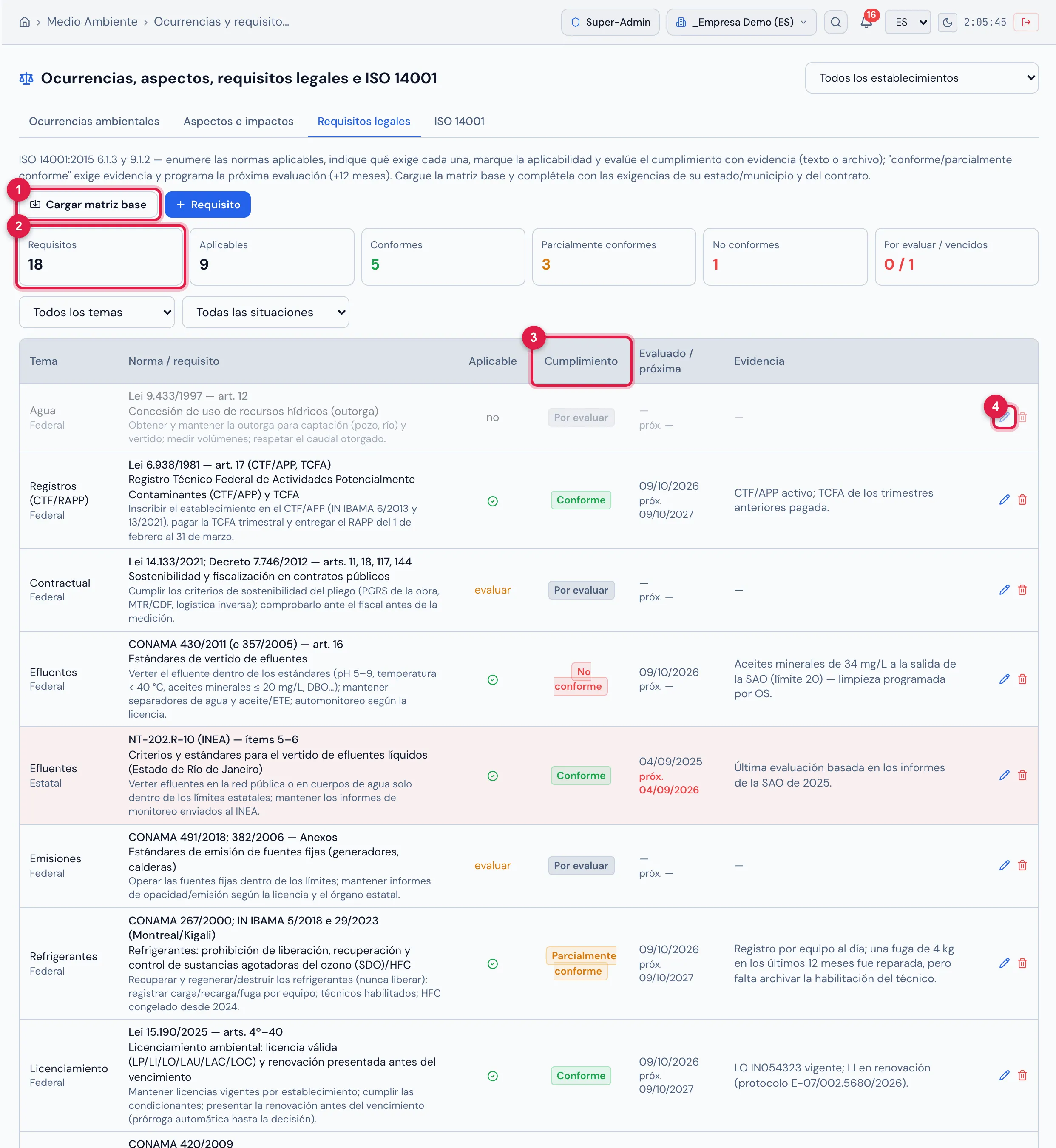Click the Super-Admin role button
1056x1148 pixels.
610,22
